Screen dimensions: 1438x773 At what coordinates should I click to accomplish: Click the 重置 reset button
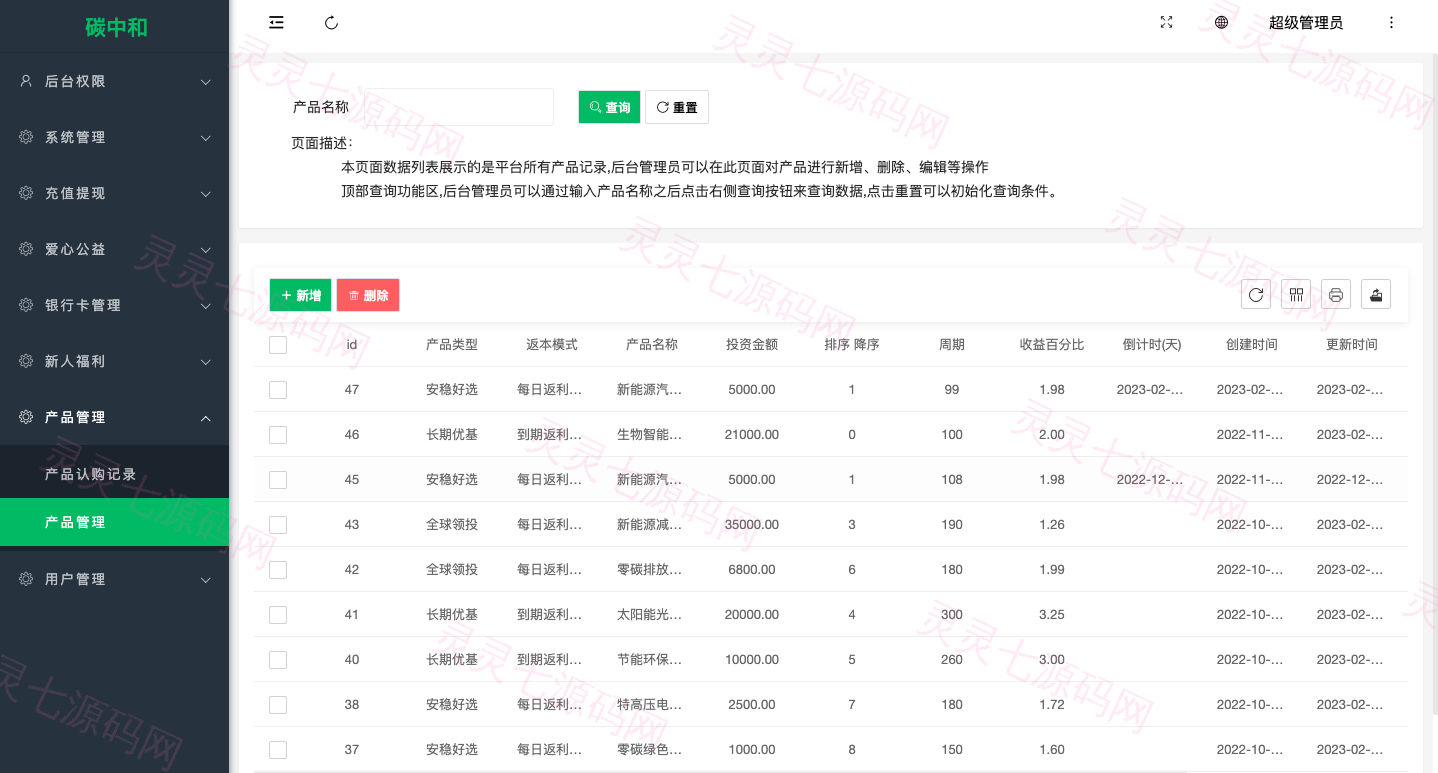click(677, 107)
